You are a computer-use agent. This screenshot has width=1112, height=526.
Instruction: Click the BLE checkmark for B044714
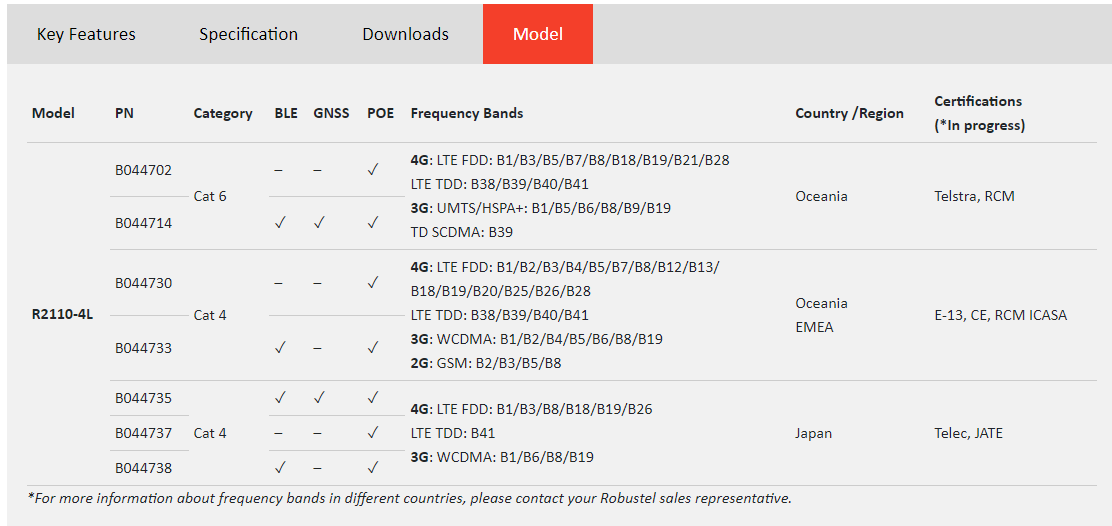[x=281, y=223]
